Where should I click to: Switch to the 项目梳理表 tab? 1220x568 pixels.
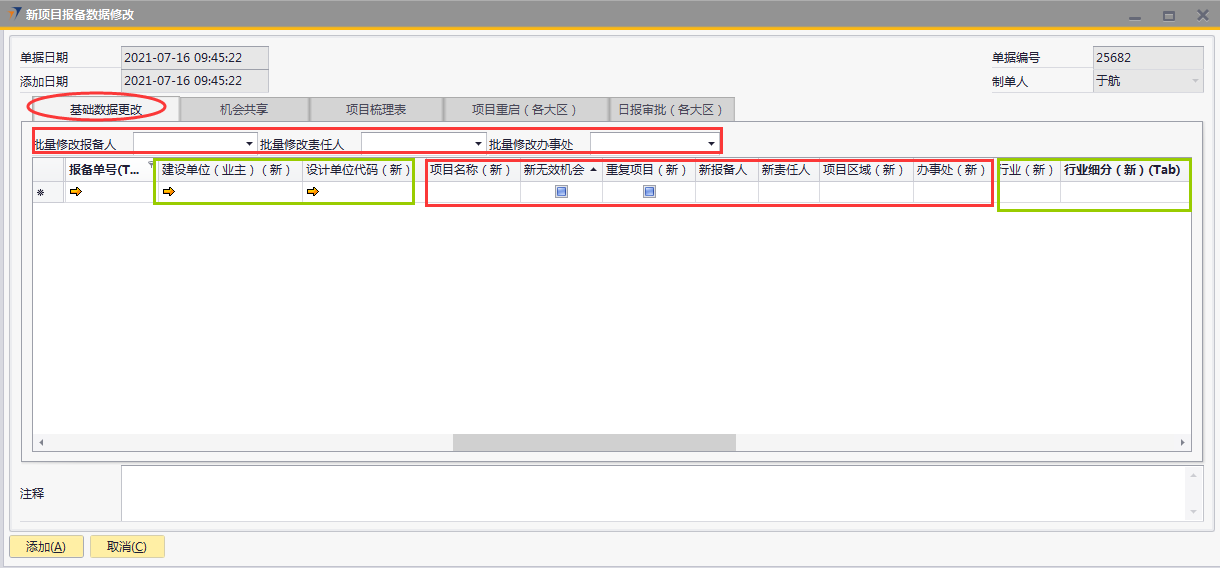tap(376, 109)
